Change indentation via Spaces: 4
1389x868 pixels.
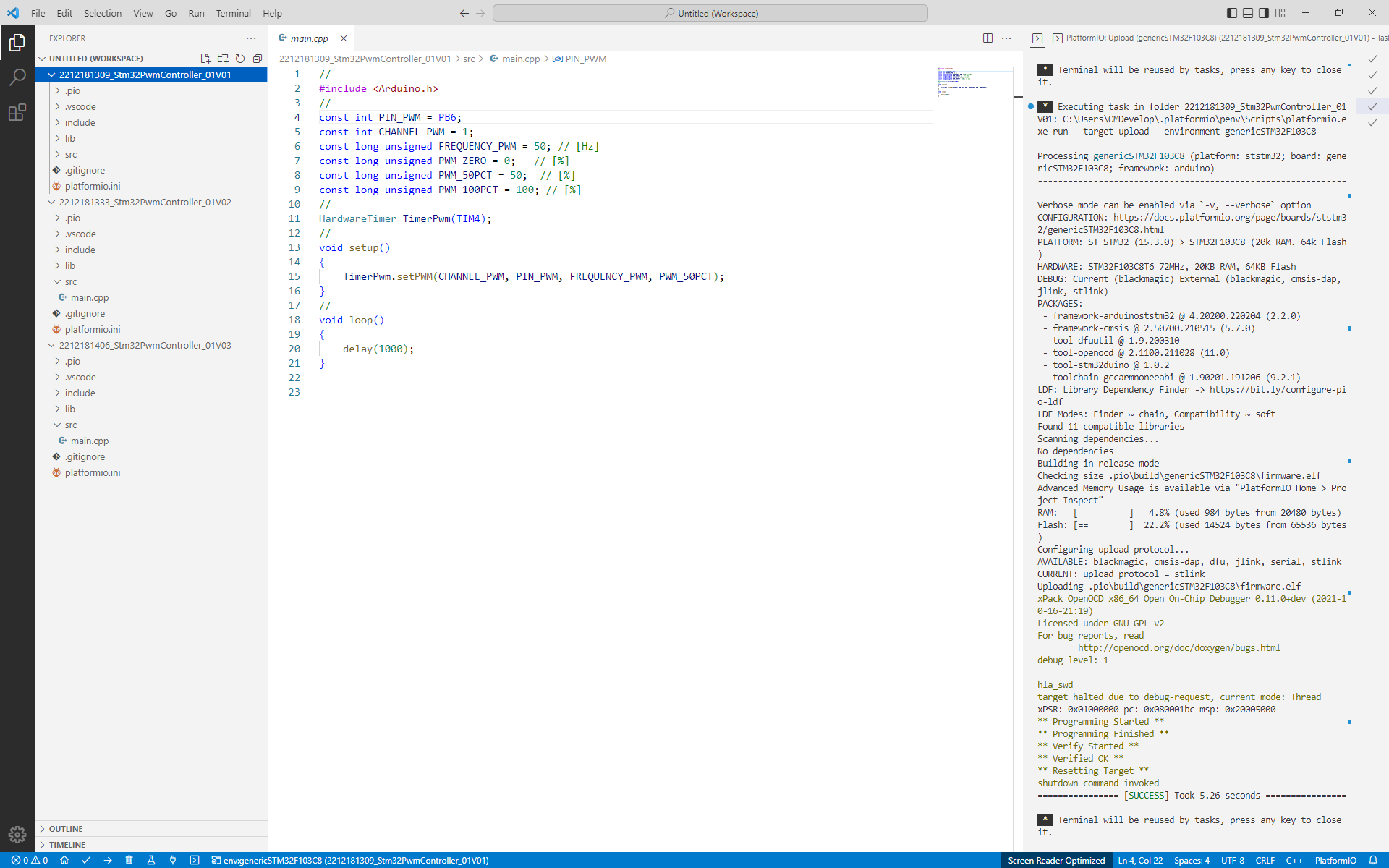pyautogui.click(x=1191, y=860)
